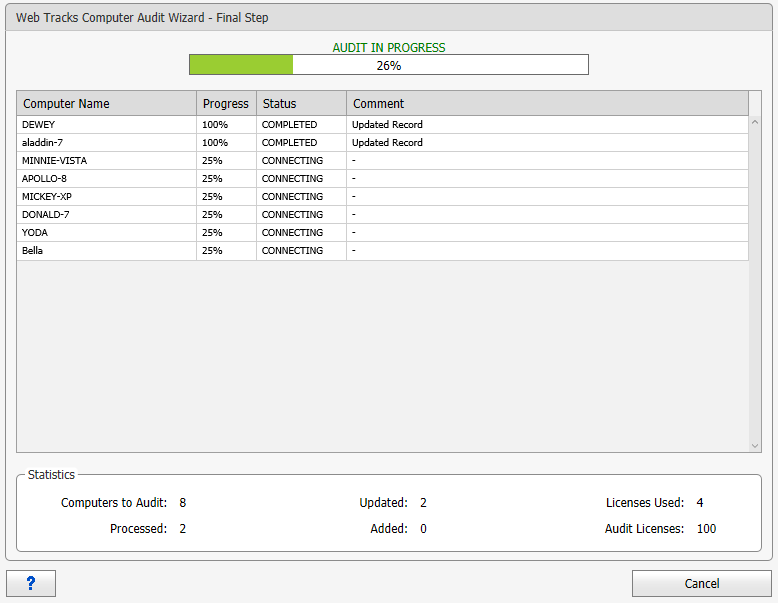Sort by Progress column header
This screenshot has width=778, height=603.
click(226, 103)
